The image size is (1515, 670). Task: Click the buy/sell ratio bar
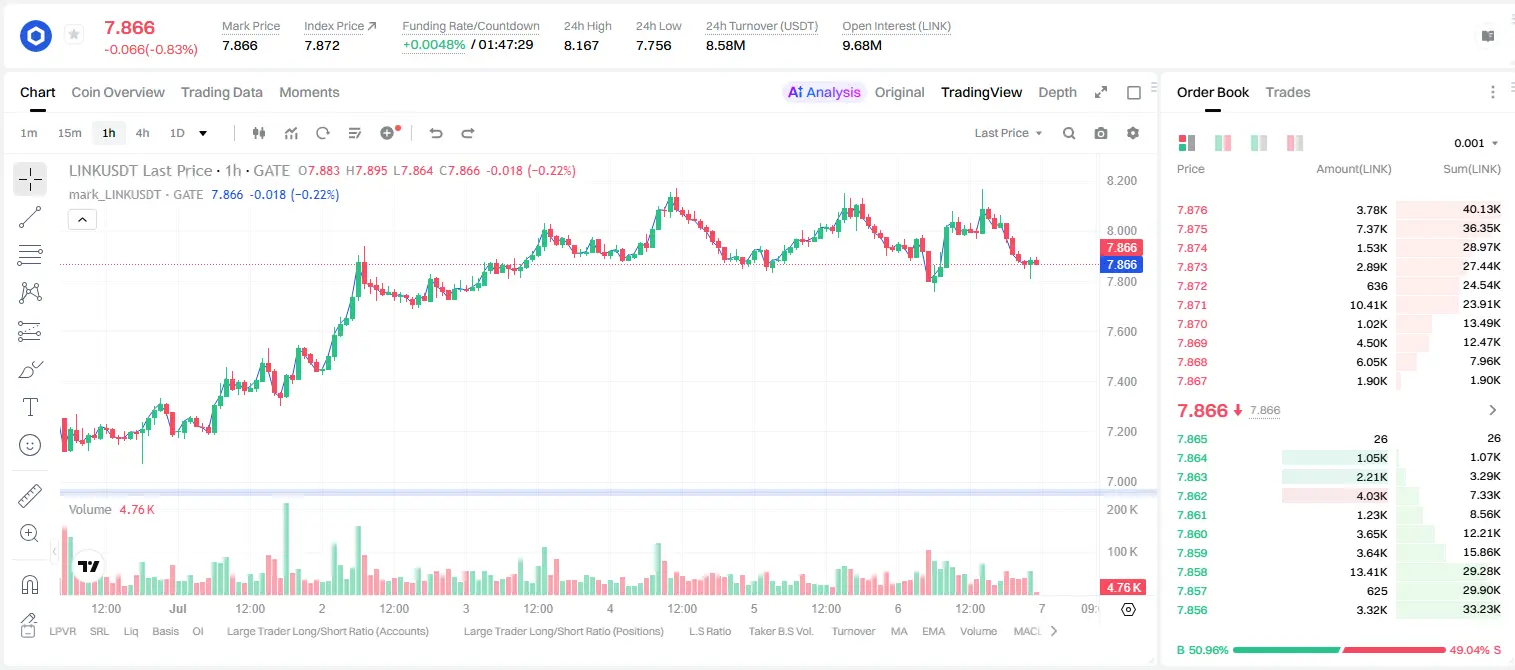pos(1340,649)
